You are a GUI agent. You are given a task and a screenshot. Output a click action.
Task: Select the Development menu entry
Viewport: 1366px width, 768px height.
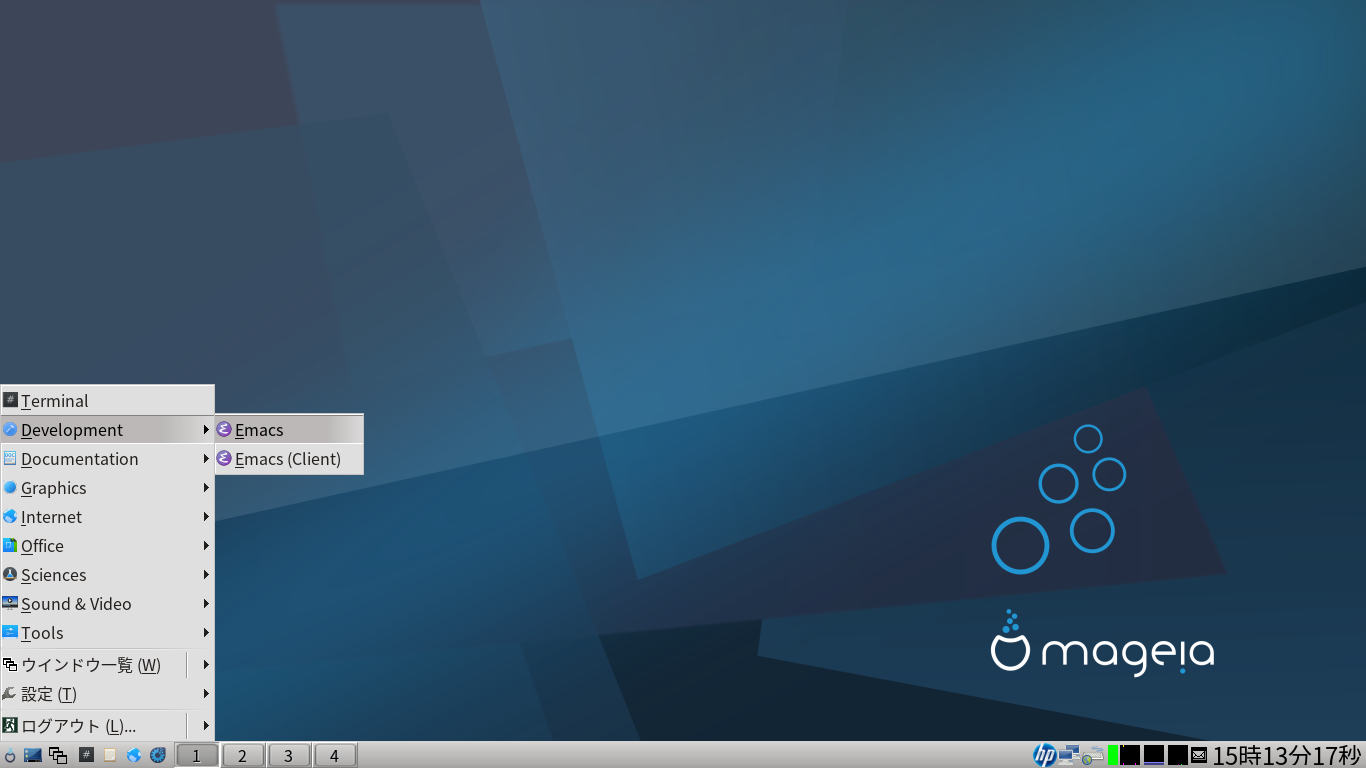pyautogui.click(x=107, y=429)
